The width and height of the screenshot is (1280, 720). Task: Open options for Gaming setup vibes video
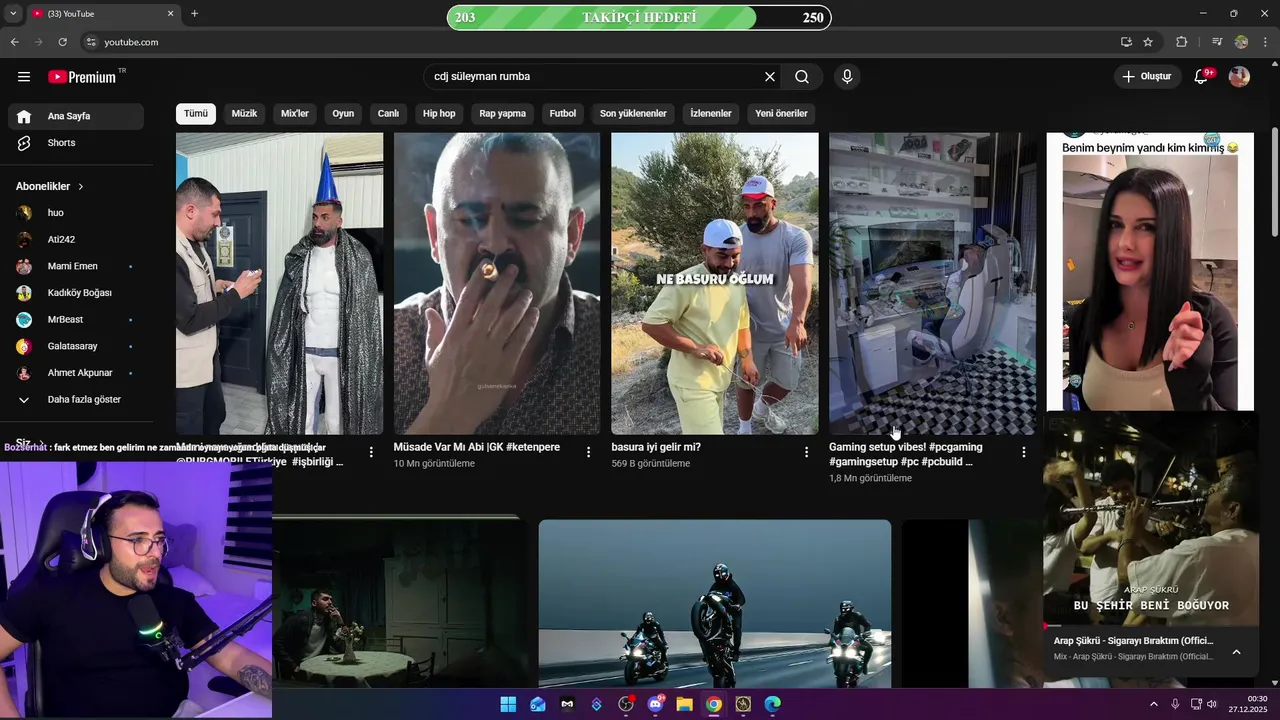pos(1023,452)
